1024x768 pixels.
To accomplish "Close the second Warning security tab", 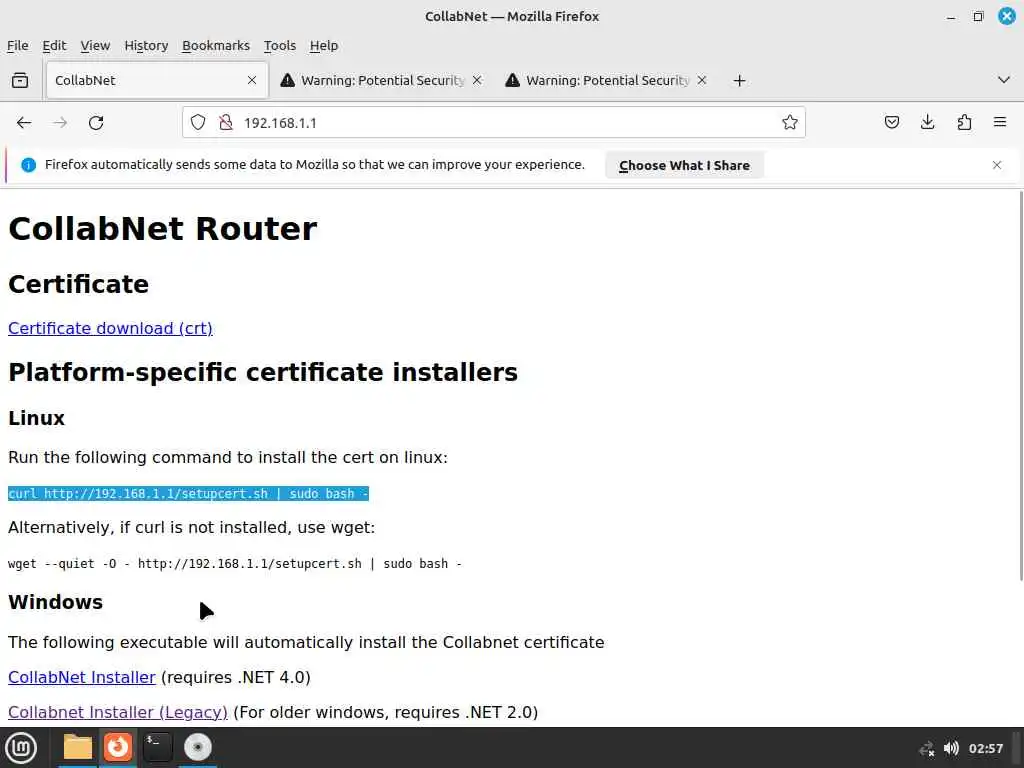I will [x=702, y=80].
